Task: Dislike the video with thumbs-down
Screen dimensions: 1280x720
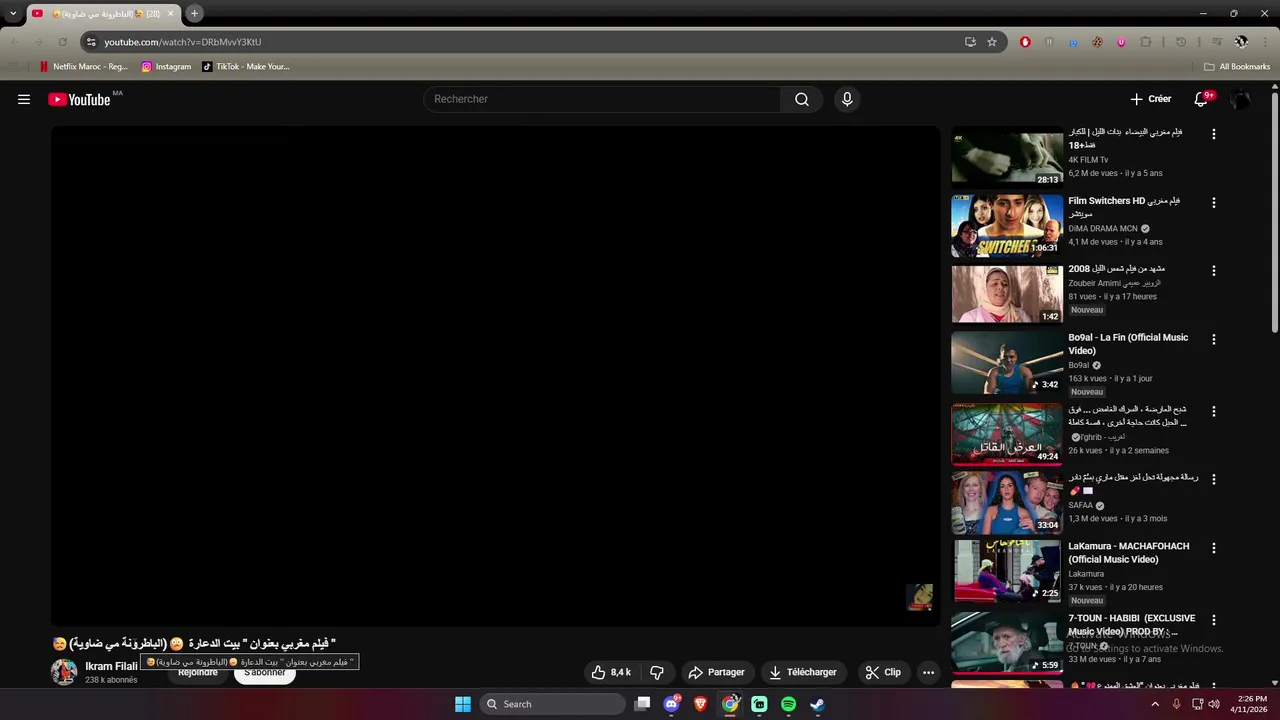Action: 657,672
